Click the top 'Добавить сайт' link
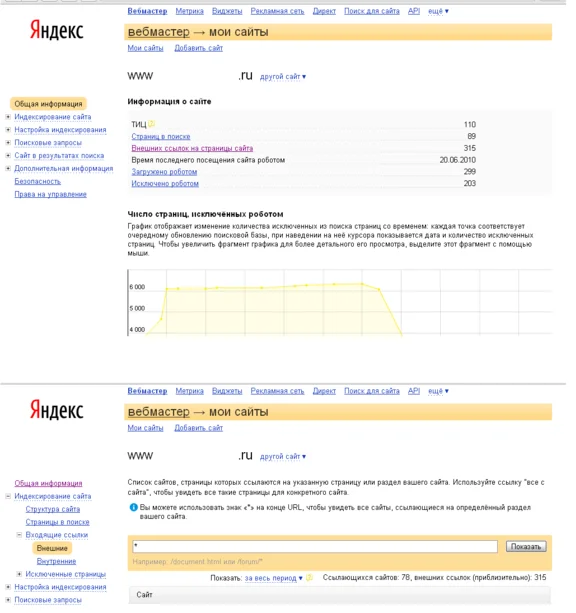Screen dimensions: 576x613 pos(198,48)
